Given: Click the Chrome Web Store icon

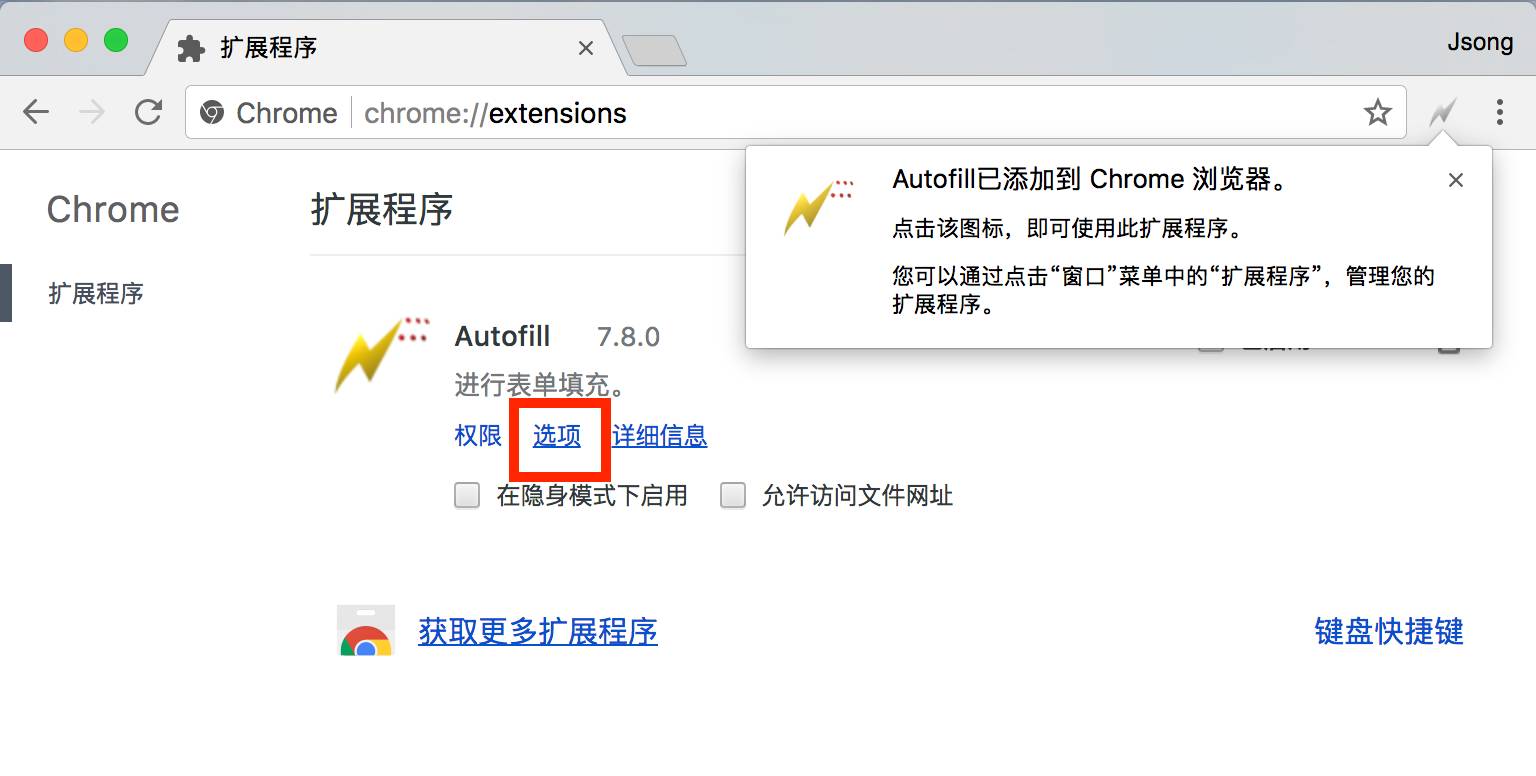Looking at the screenshot, I should pyautogui.click(x=366, y=630).
